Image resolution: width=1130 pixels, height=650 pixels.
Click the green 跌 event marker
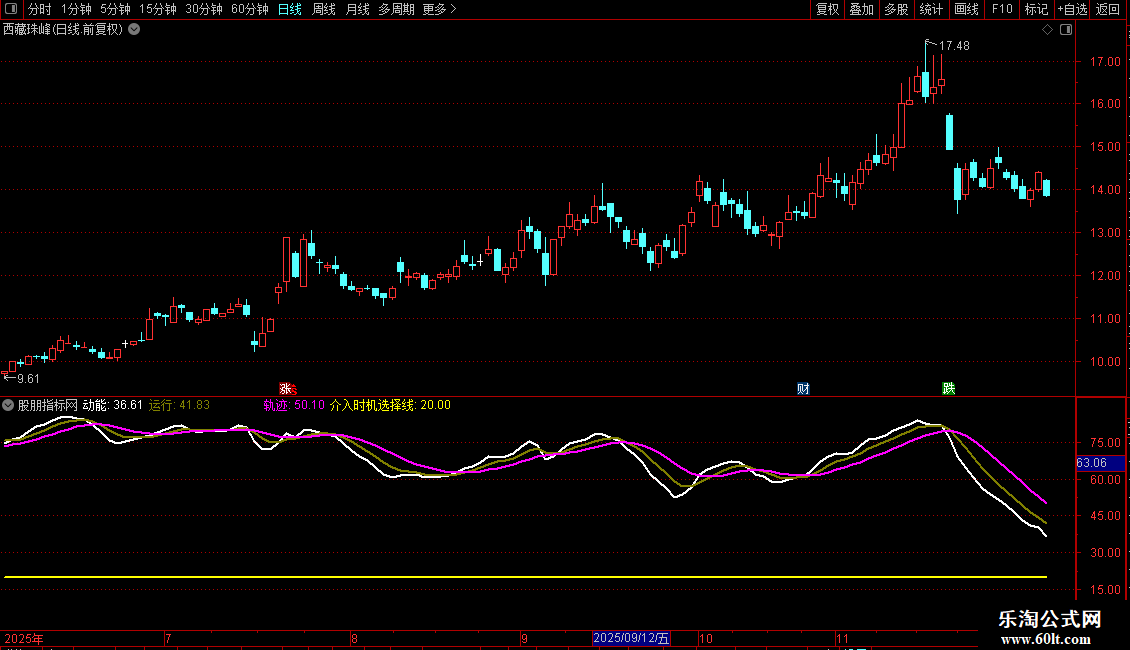point(948,388)
